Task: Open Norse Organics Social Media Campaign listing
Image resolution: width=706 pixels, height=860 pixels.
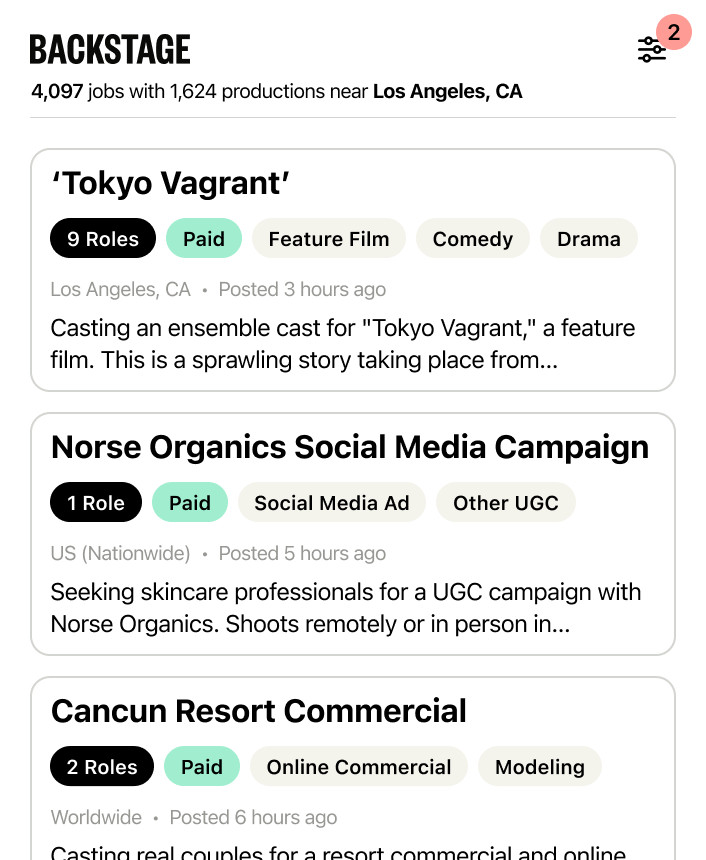Action: (349, 448)
